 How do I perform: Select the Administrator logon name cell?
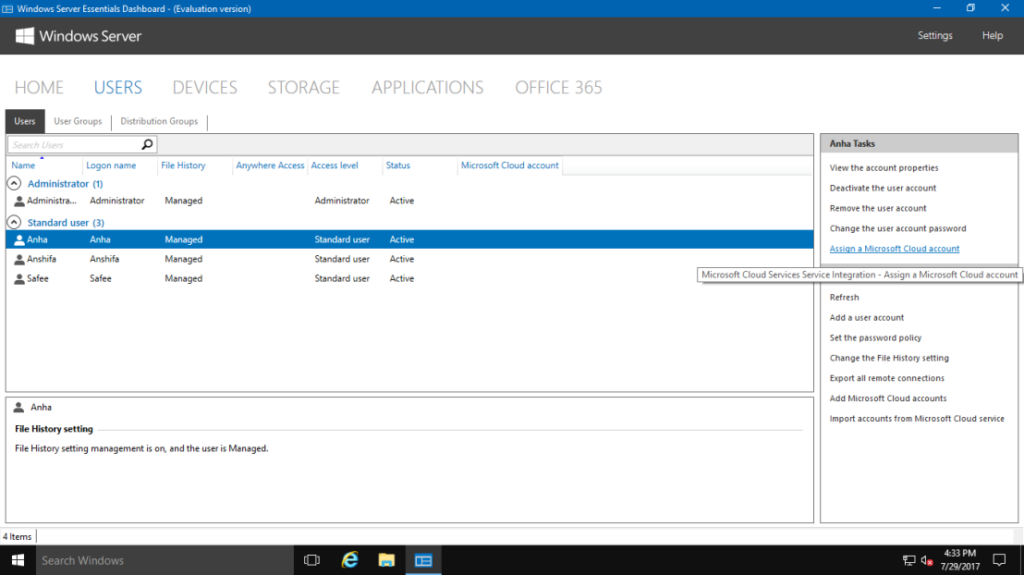pyautogui.click(x=117, y=201)
